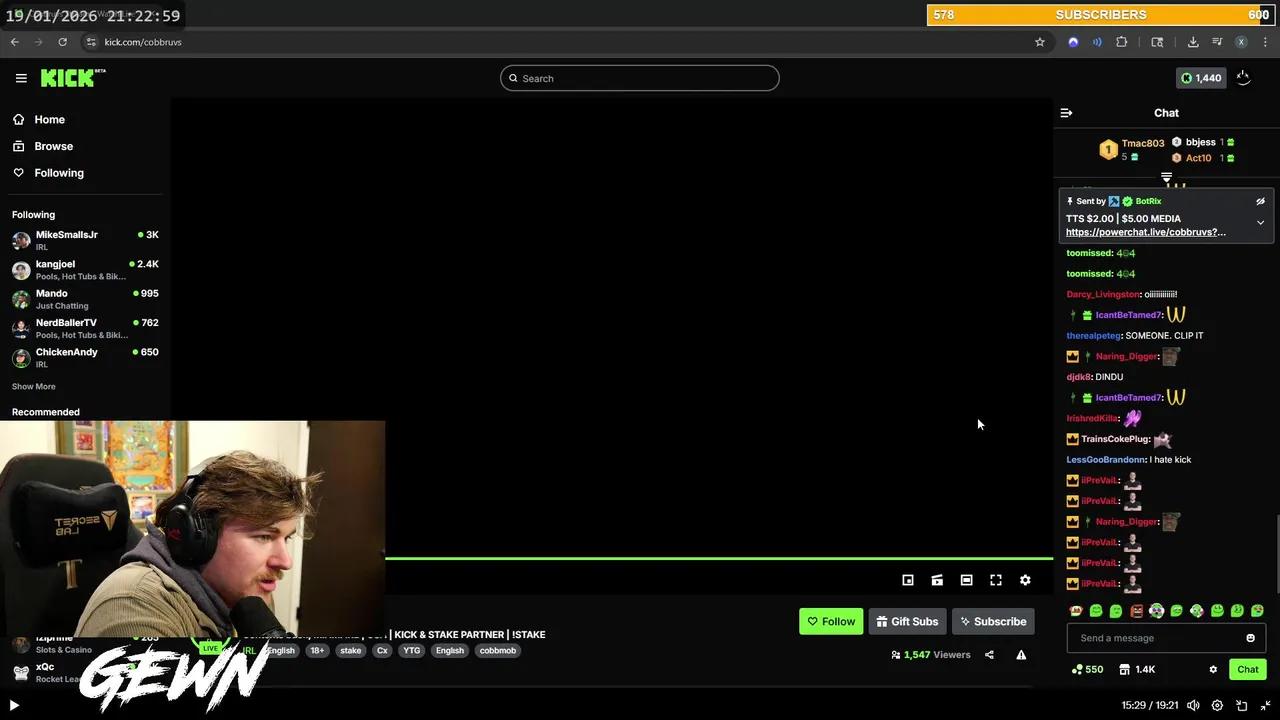
Task: Toggle stream player fullscreen
Action: point(996,580)
